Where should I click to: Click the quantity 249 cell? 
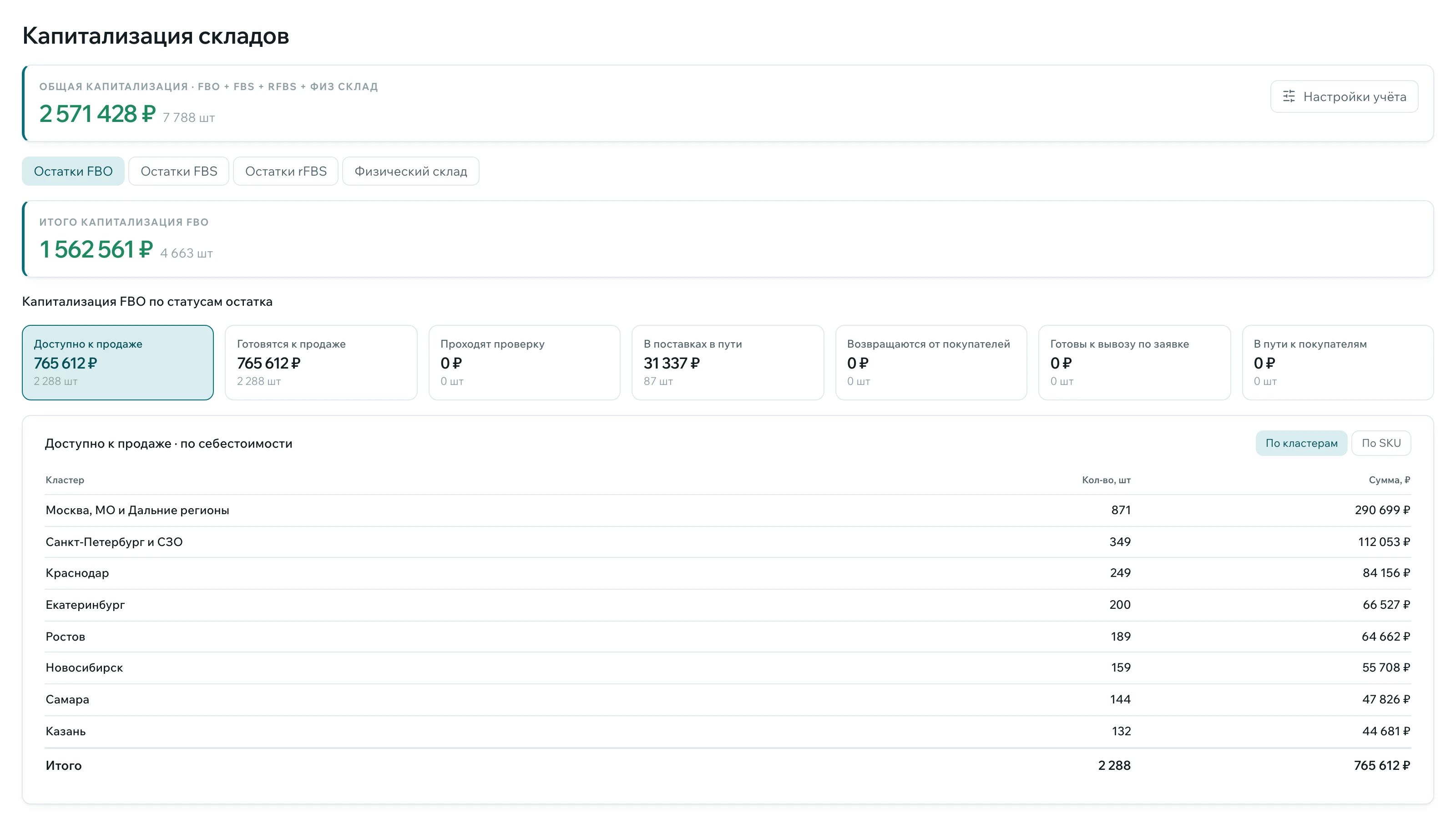click(x=1120, y=573)
